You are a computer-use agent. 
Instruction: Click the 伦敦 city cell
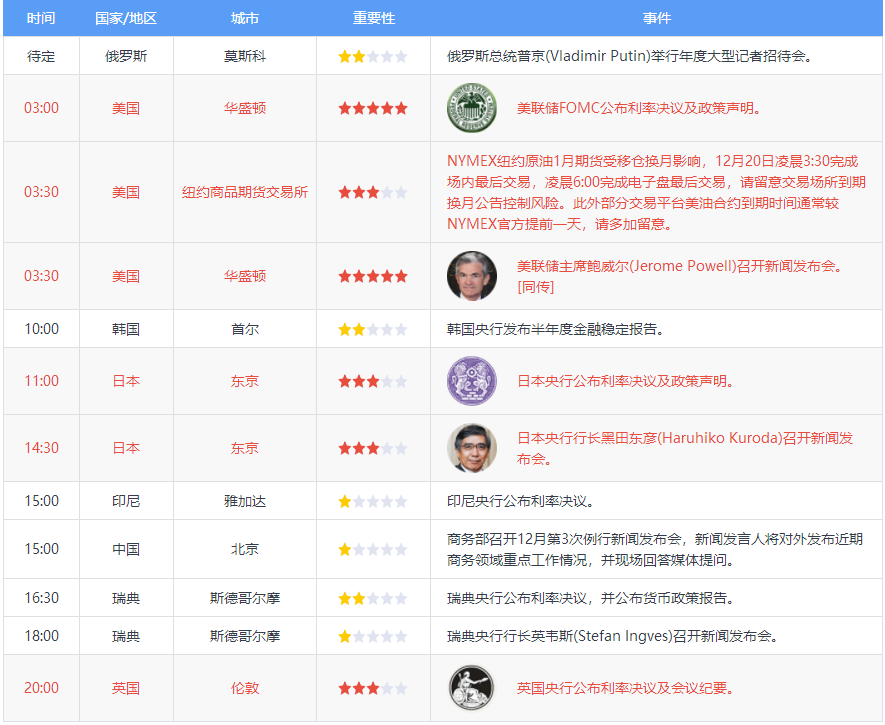pos(244,688)
